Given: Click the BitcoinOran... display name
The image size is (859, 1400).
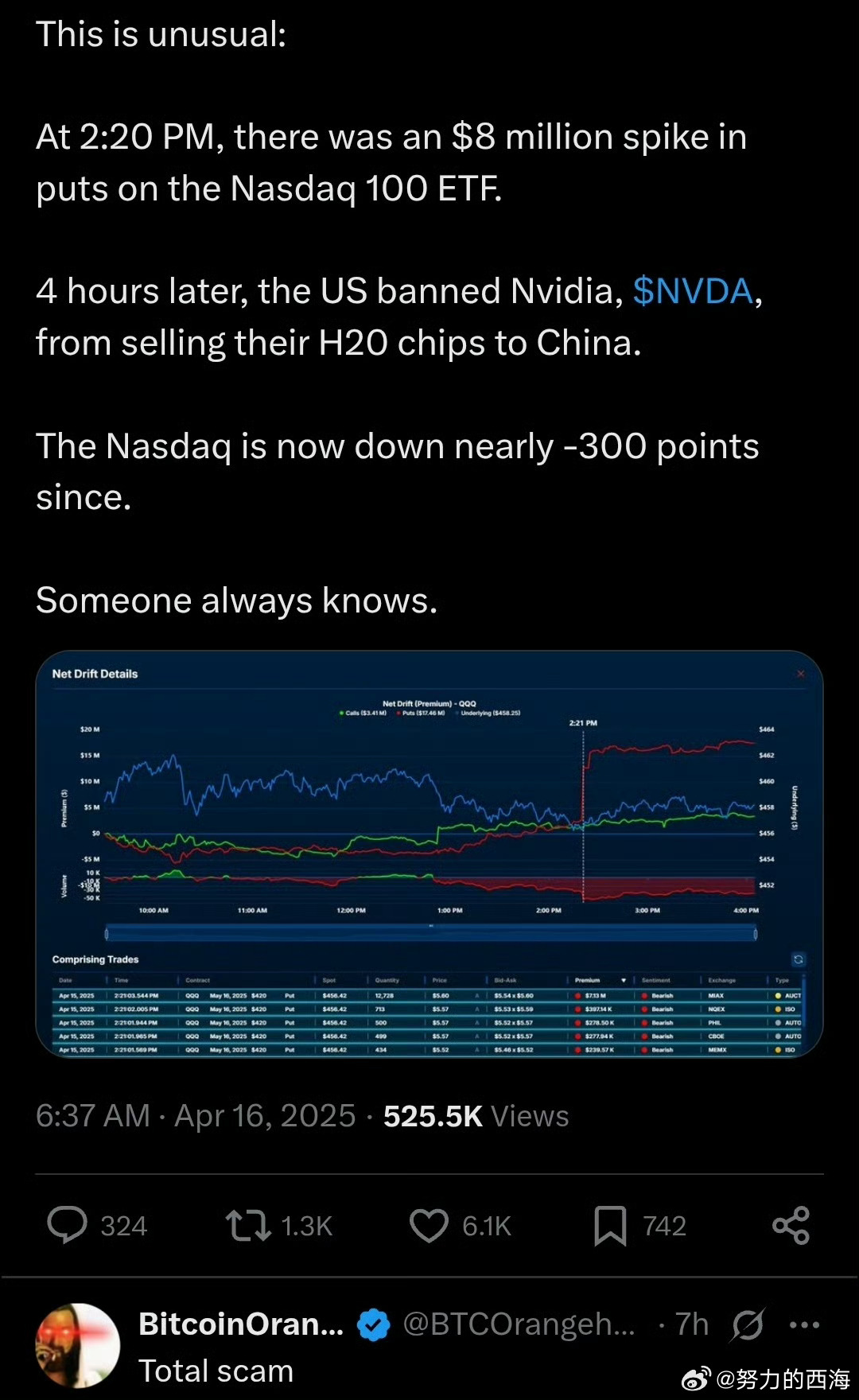Looking at the screenshot, I should (241, 1324).
